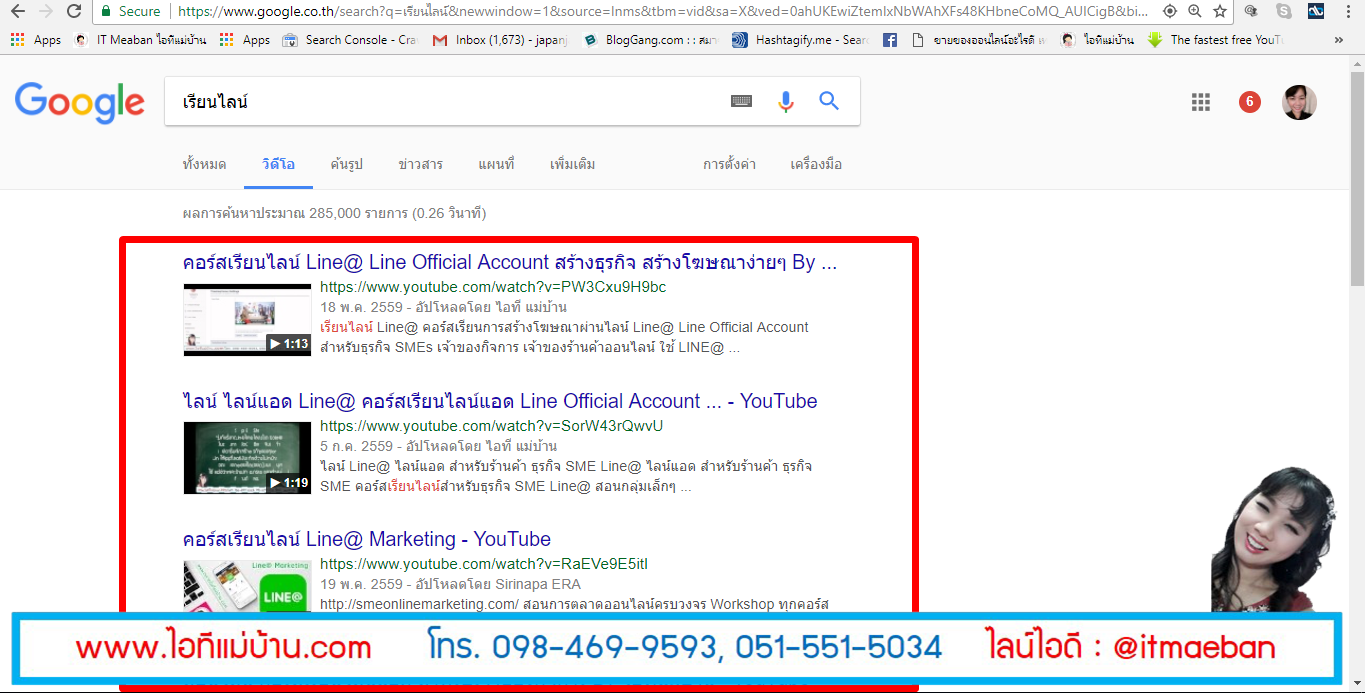Open the Google account profile picture
1365x693 pixels.
(1299, 102)
